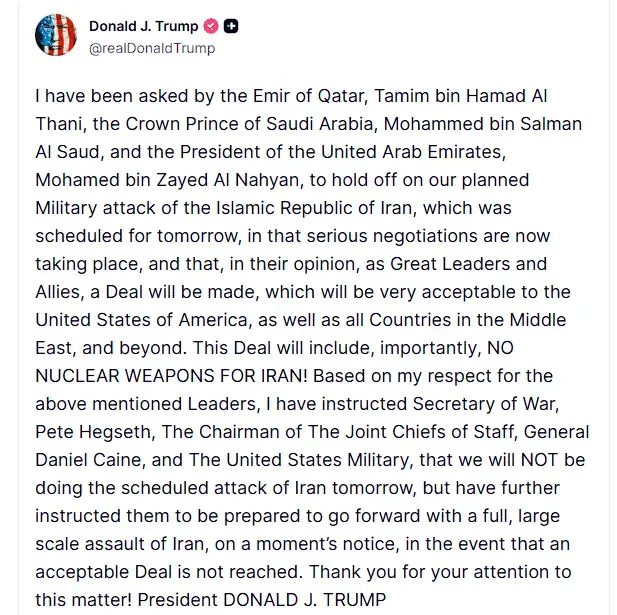Open the @realDonaldTrump handle link
The width and height of the screenshot is (617, 615).
click(x=152, y=48)
